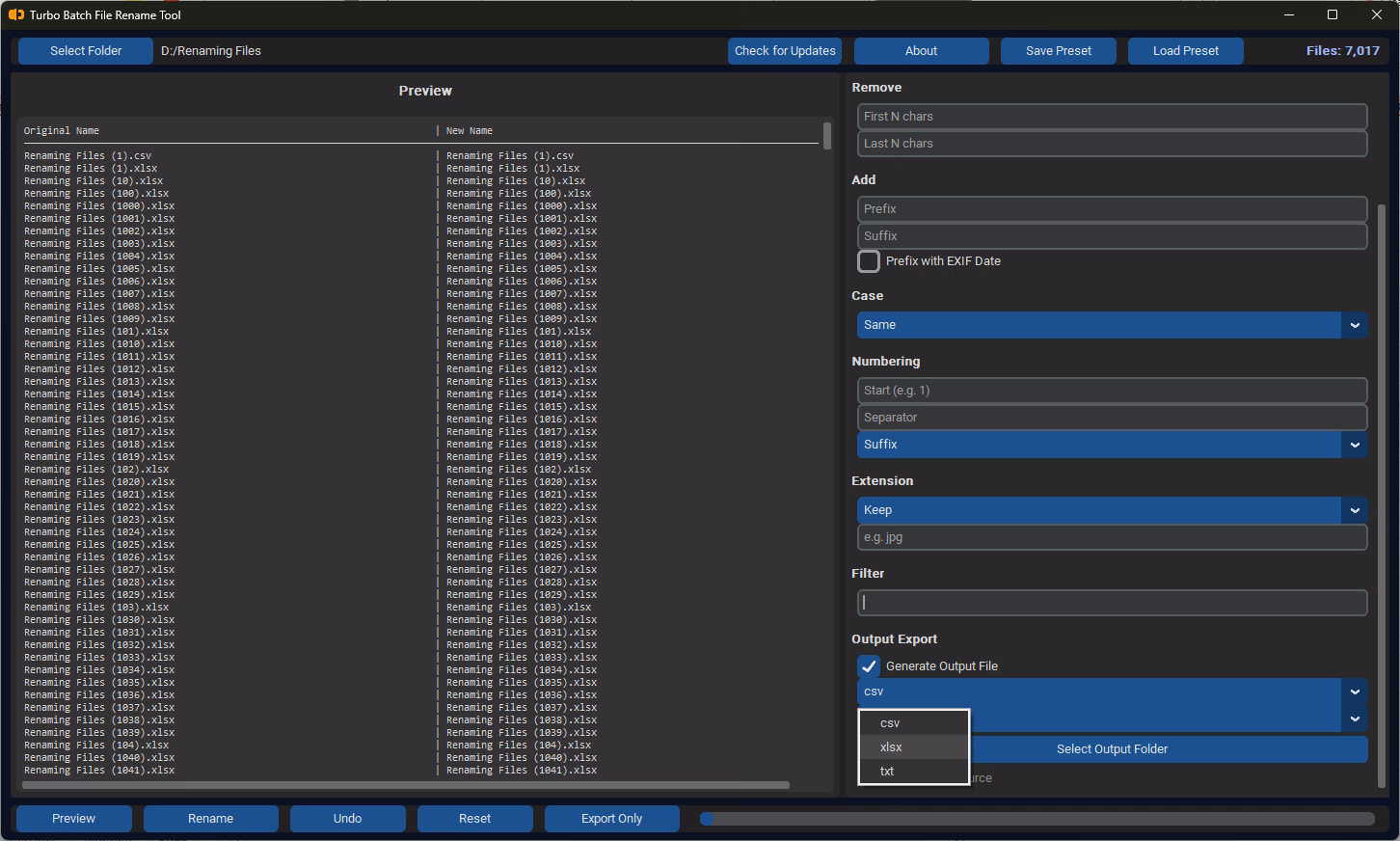Click Load Preset
The height and width of the screenshot is (841, 1400).
coord(1186,51)
